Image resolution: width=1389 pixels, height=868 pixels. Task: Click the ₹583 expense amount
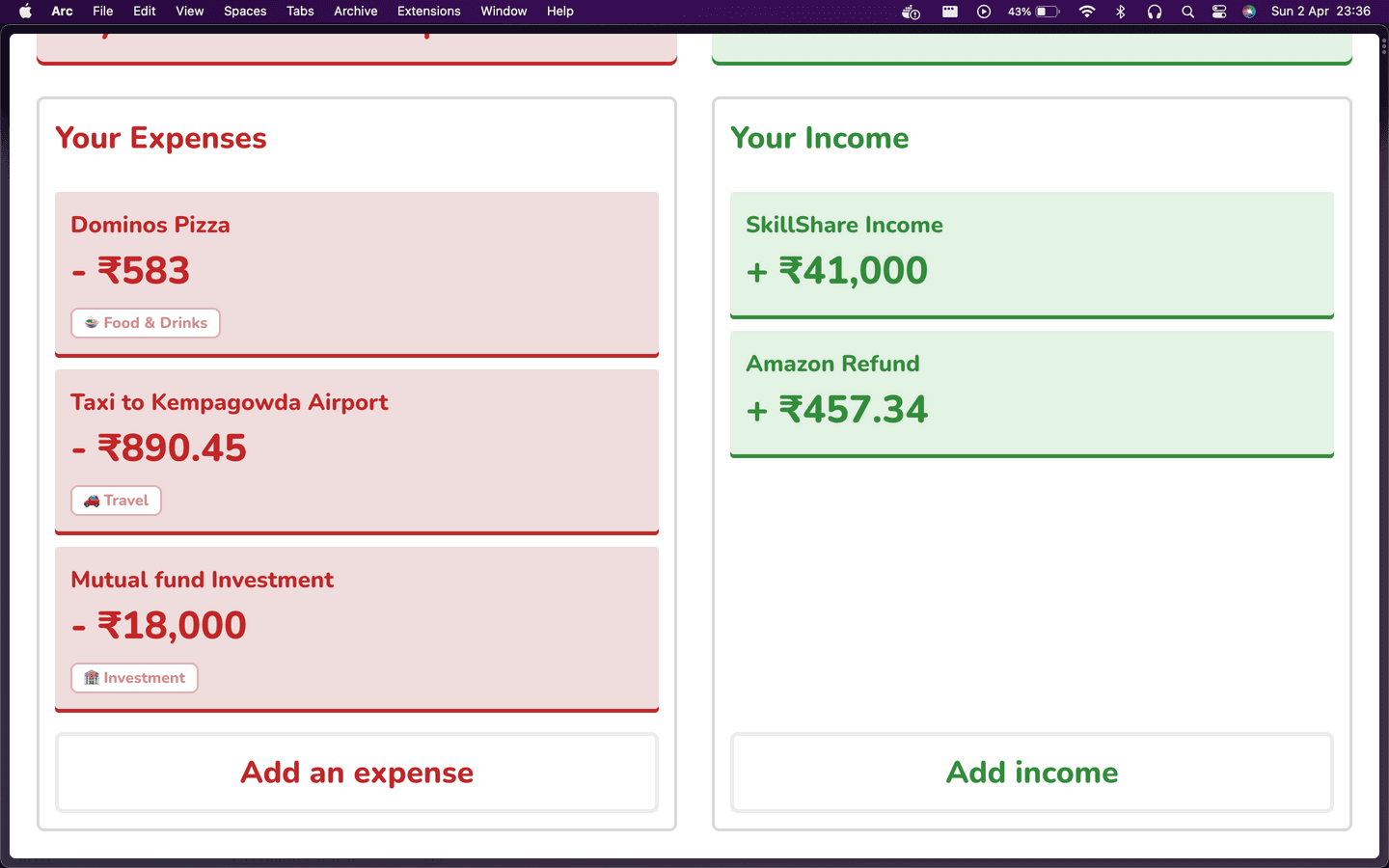(130, 271)
